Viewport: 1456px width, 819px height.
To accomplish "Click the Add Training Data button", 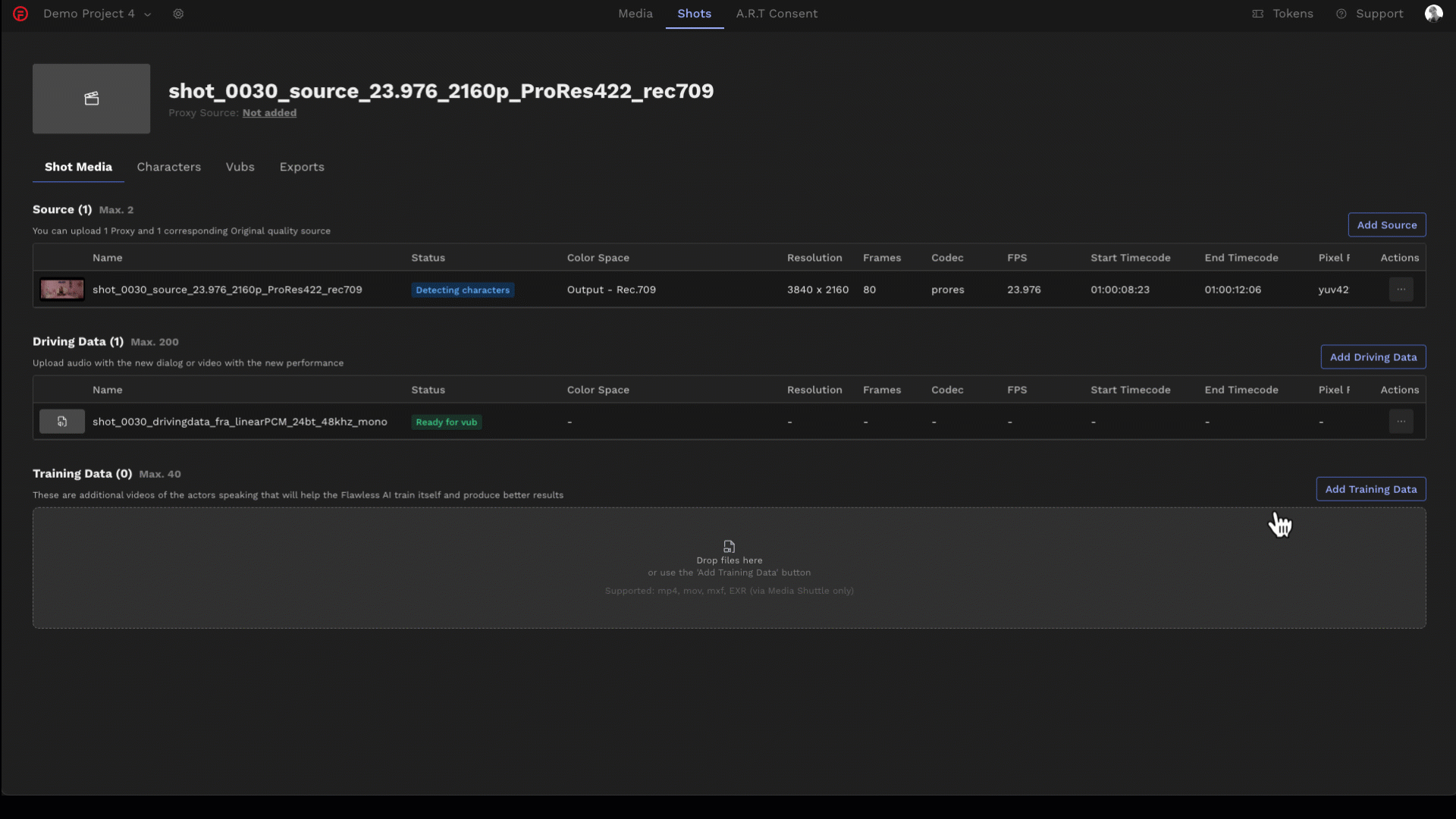I will click(x=1371, y=488).
